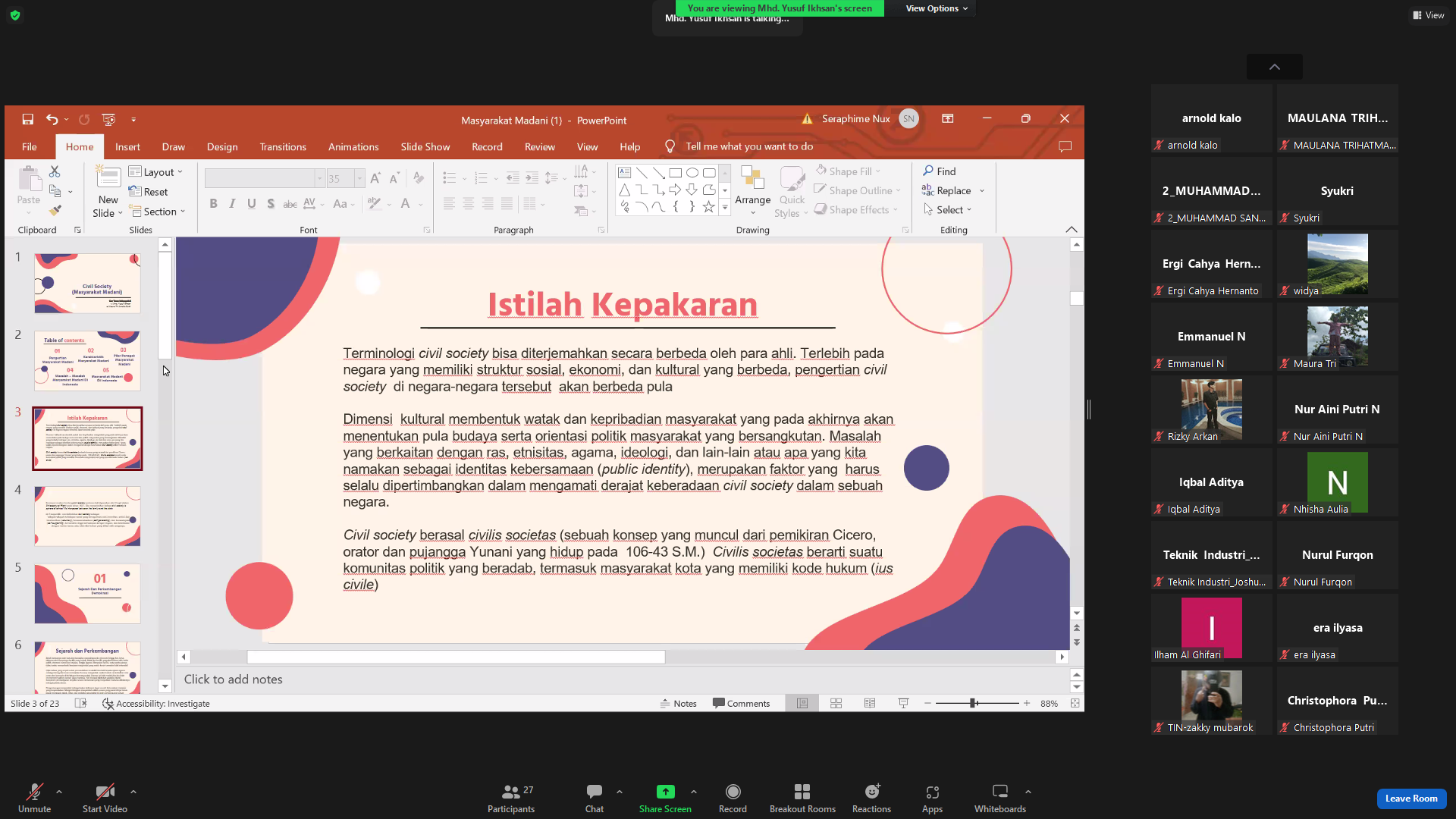Click the Format Painter brush icon
This screenshot has width=1456, height=819.
[55, 210]
